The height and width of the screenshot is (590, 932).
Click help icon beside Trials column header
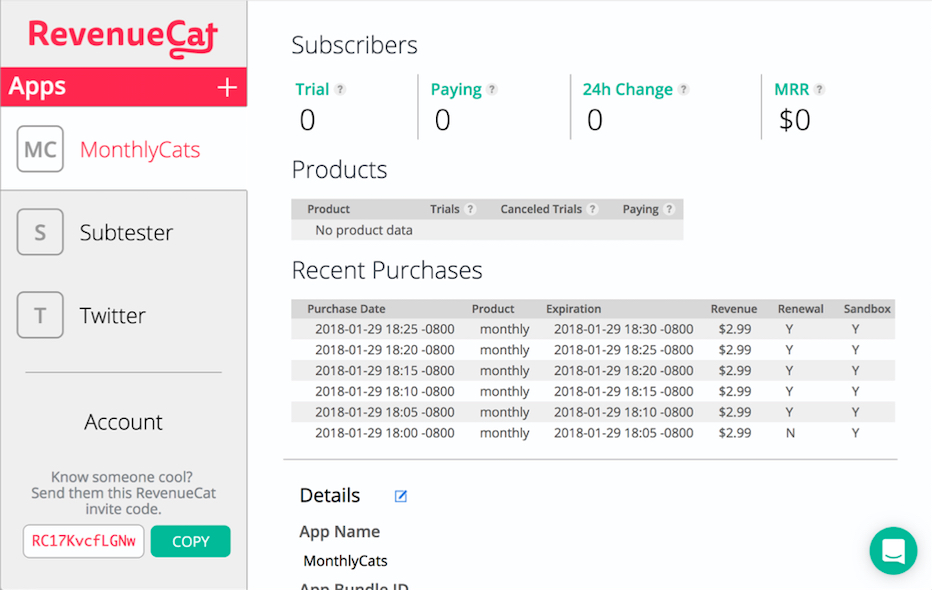470,209
